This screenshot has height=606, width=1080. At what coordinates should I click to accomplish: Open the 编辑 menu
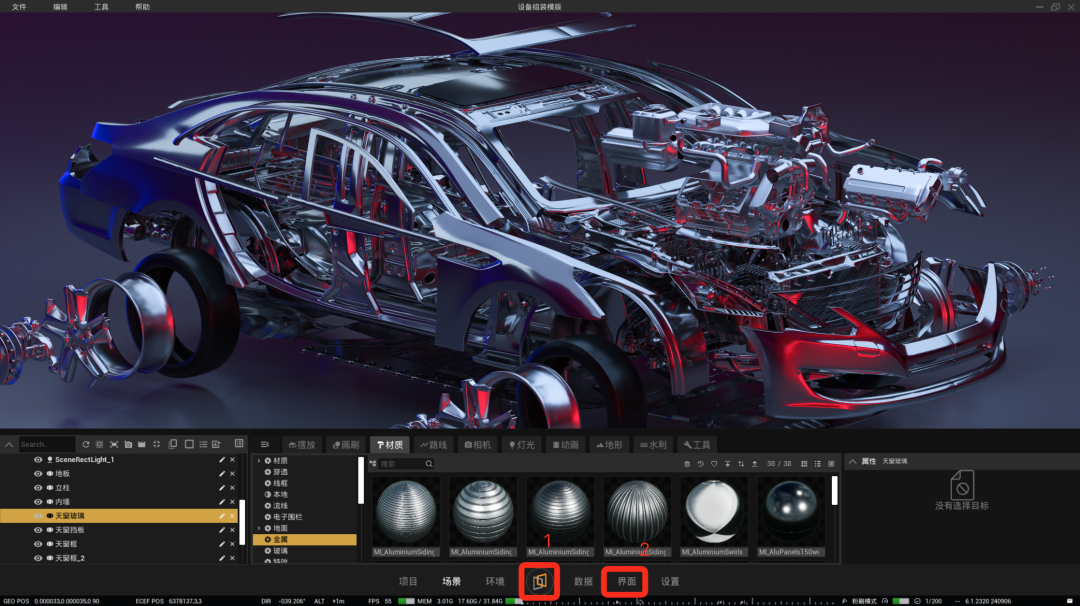pos(60,6)
